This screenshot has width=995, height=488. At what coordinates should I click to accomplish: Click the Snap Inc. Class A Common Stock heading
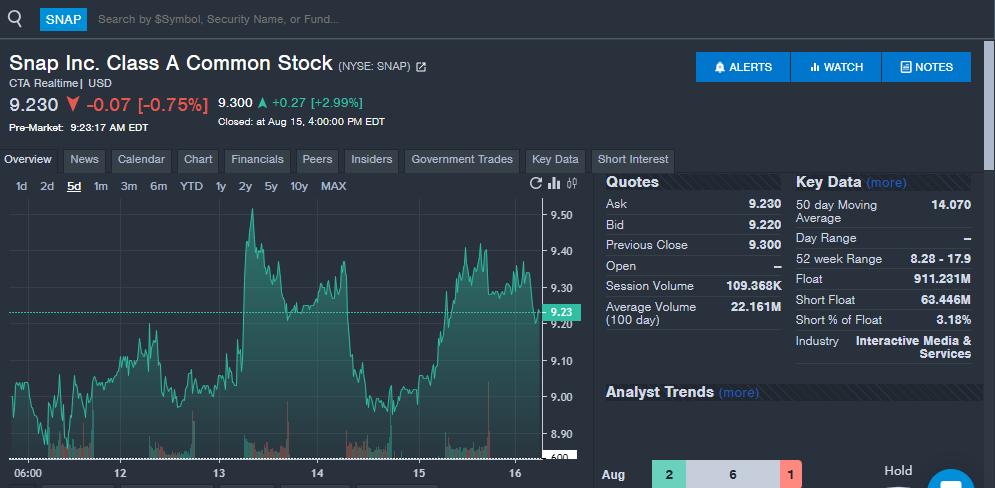coord(171,63)
